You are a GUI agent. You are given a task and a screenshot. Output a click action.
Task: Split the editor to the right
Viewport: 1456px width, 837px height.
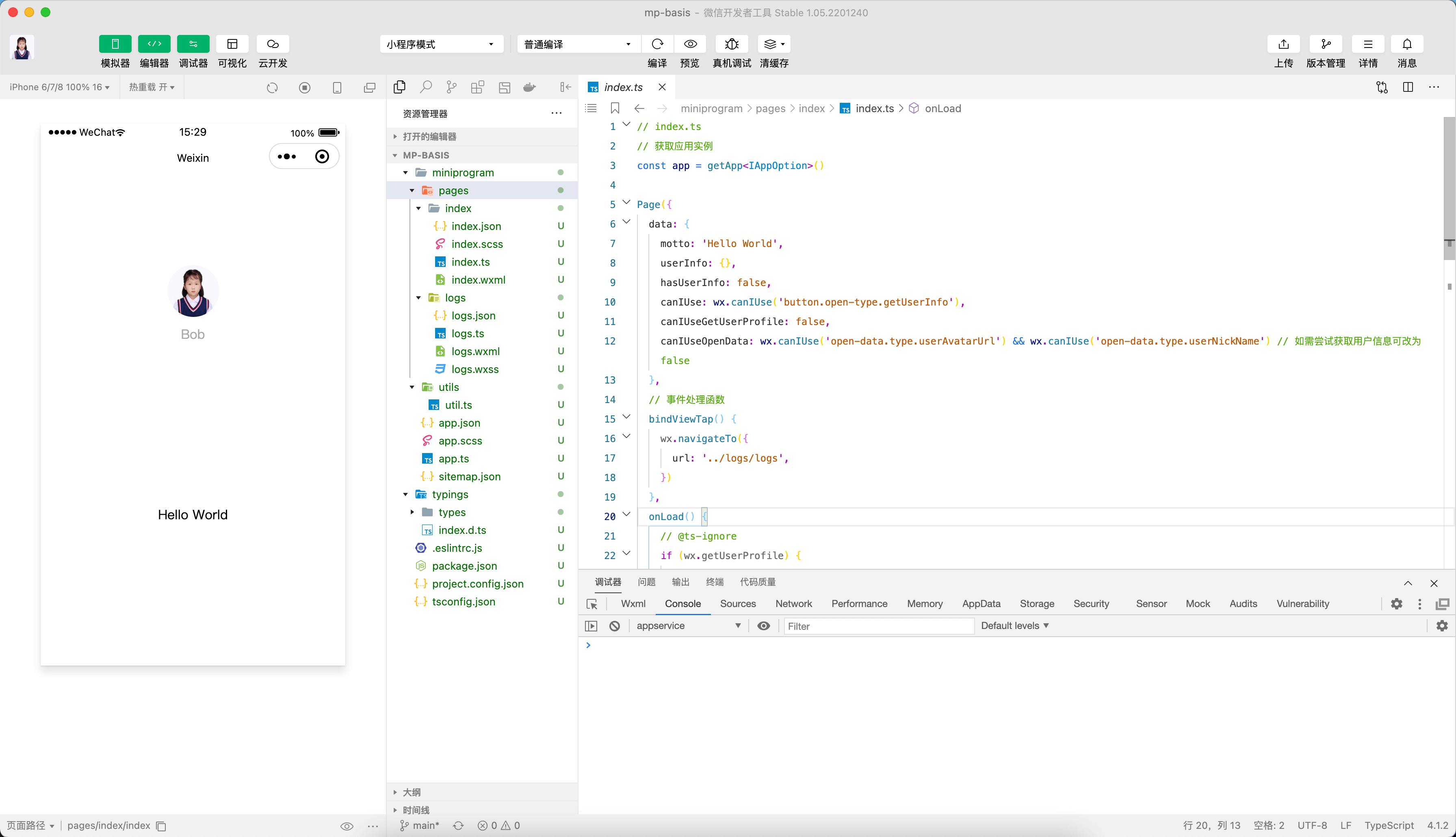pyautogui.click(x=1408, y=87)
